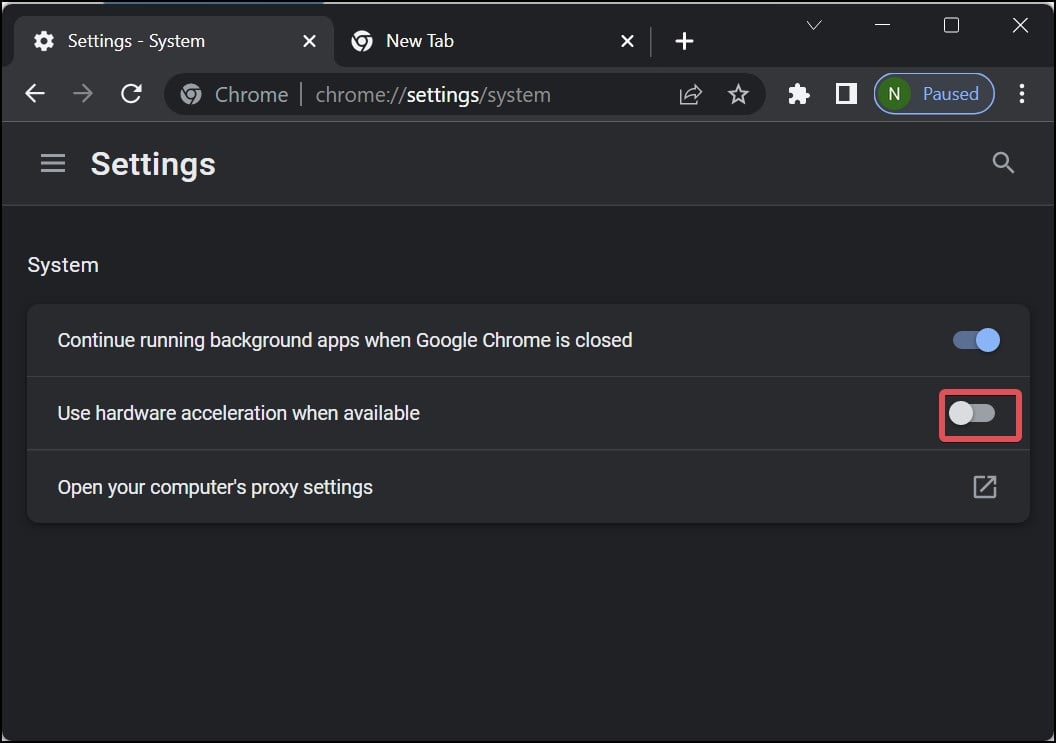The height and width of the screenshot is (743, 1056).
Task: Open a new tab with plus button
Action: coord(684,41)
